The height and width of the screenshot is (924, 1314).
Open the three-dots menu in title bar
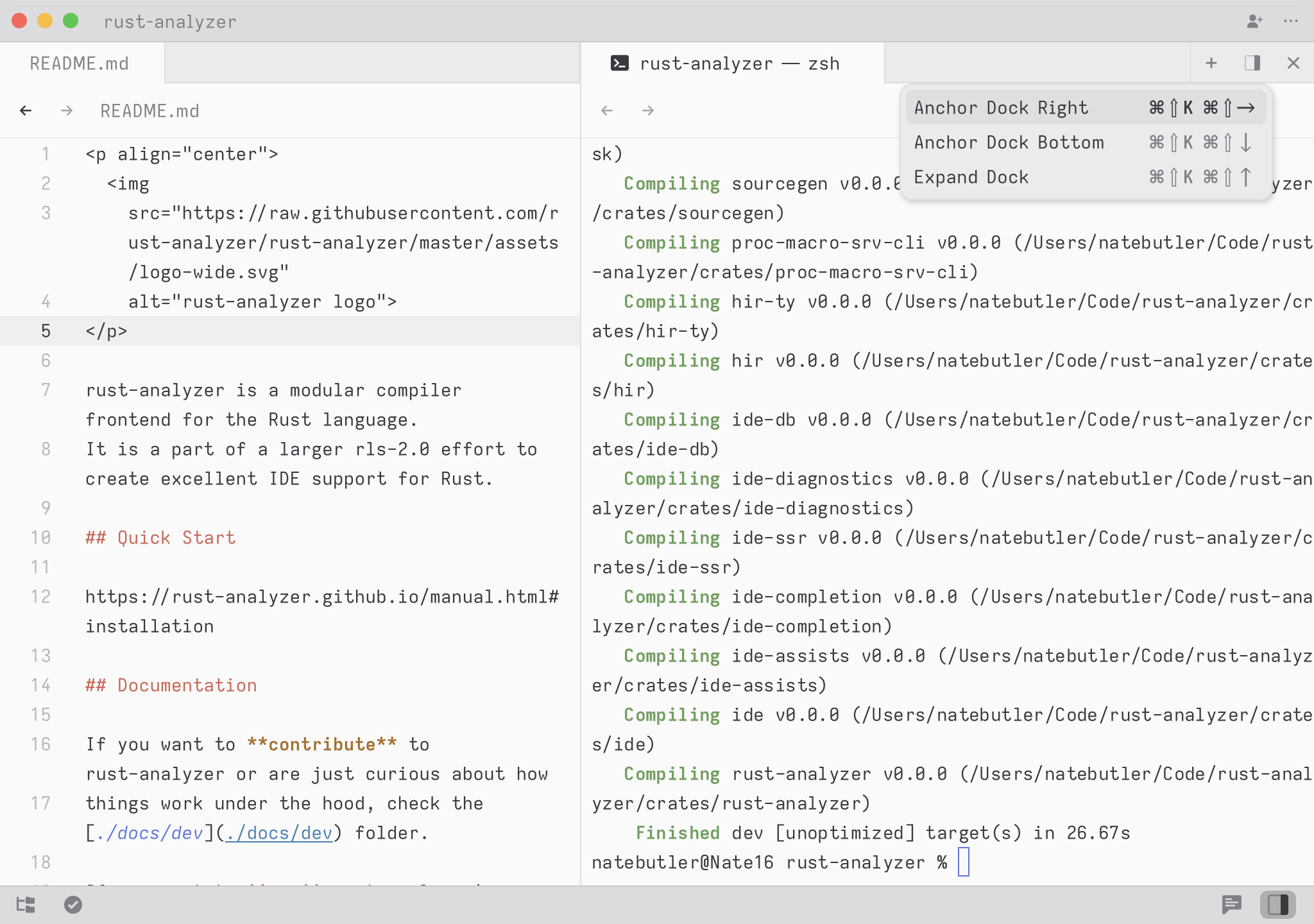(x=1291, y=21)
